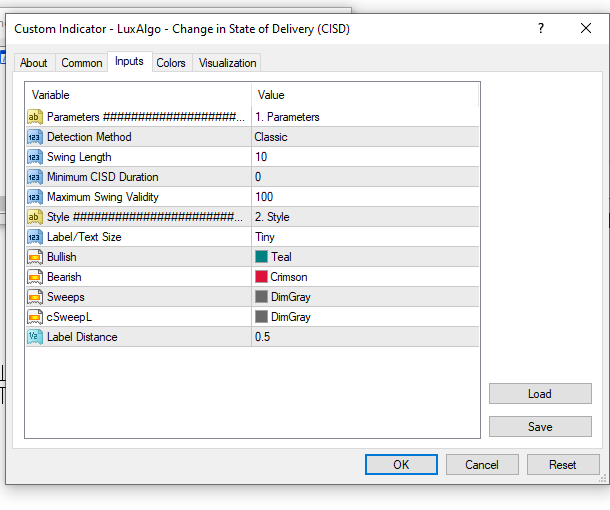
Task: Open the Label/Text Size value Tiny
Action: tap(365, 237)
